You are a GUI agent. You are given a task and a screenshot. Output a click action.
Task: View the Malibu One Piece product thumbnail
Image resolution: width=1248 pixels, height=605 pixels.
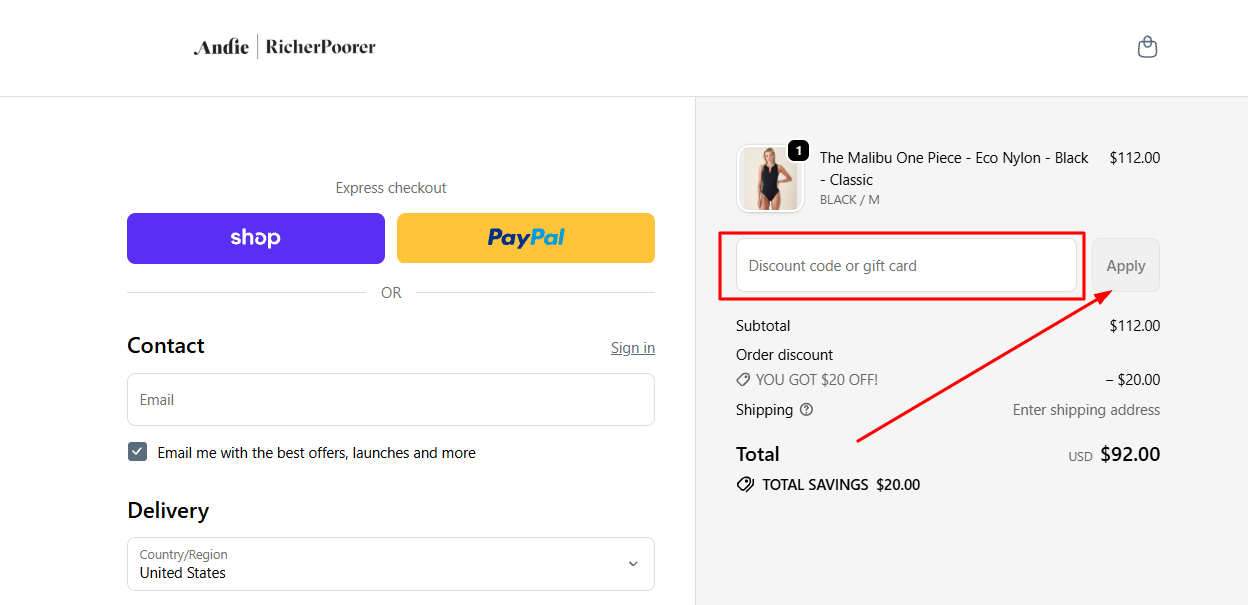[770, 178]
